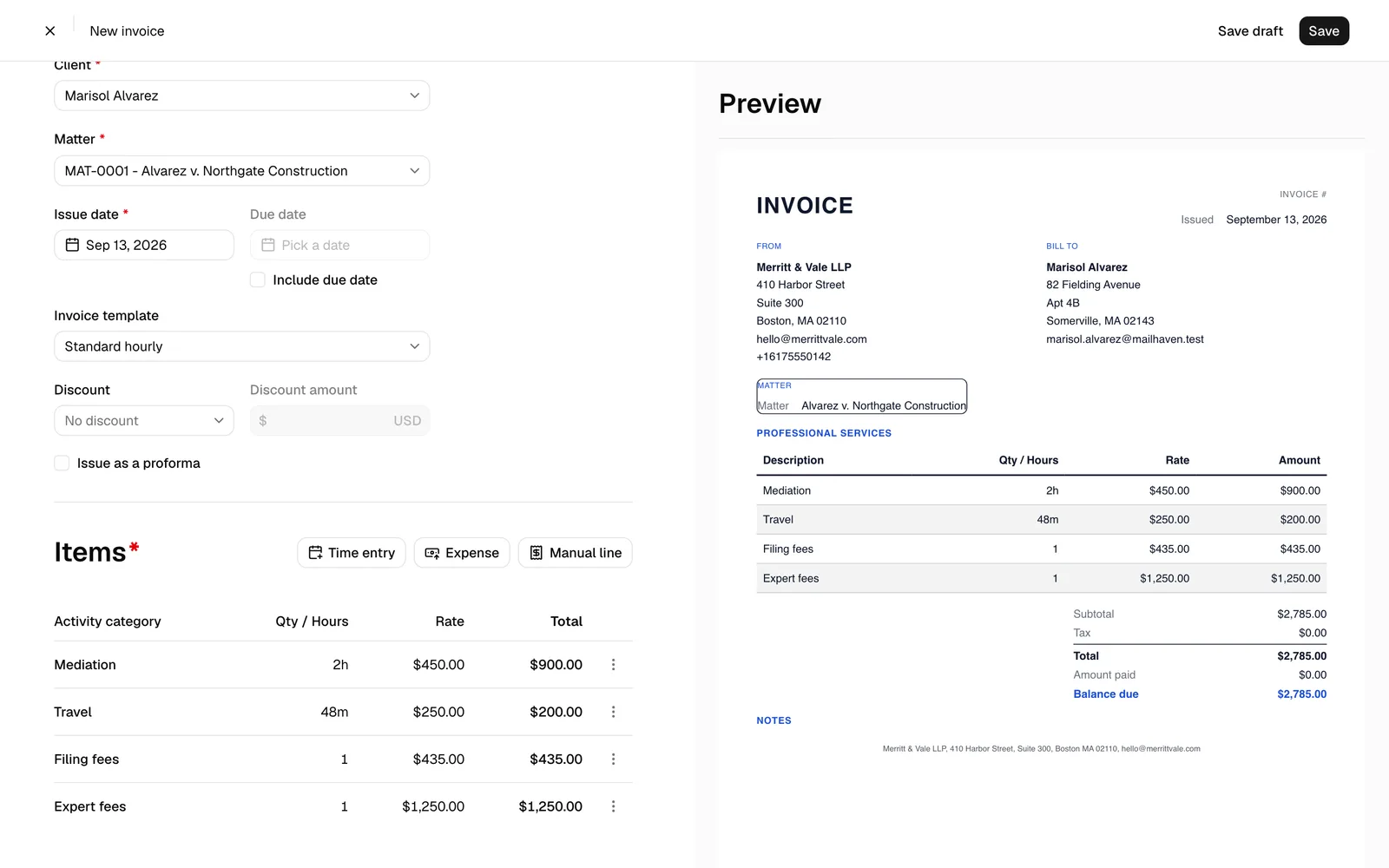Click the Qty / Hours column header in Items
Screen dimensions: 1389x868
click(x=312, y=621)
